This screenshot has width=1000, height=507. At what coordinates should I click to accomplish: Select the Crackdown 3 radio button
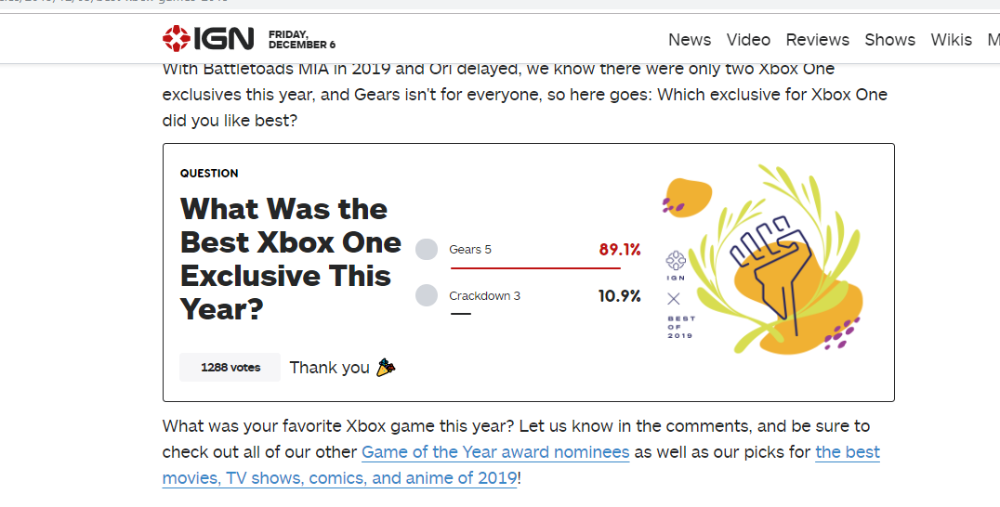point(426,296)
